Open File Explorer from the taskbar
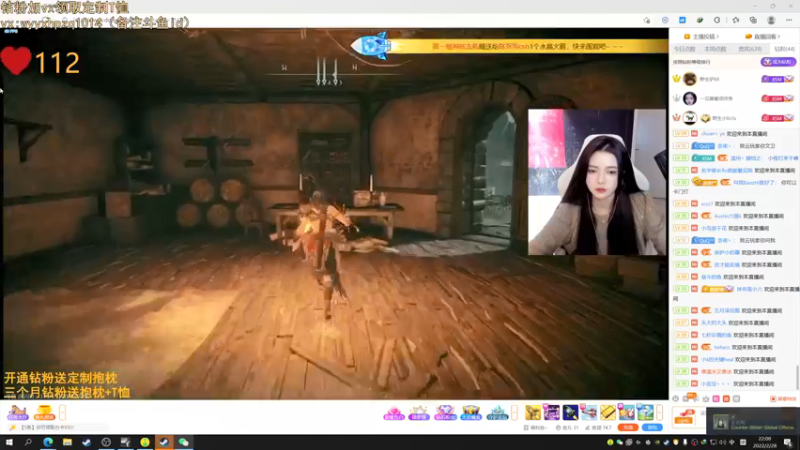This screenshot has height=450, width=800. (x=67, y=442)
